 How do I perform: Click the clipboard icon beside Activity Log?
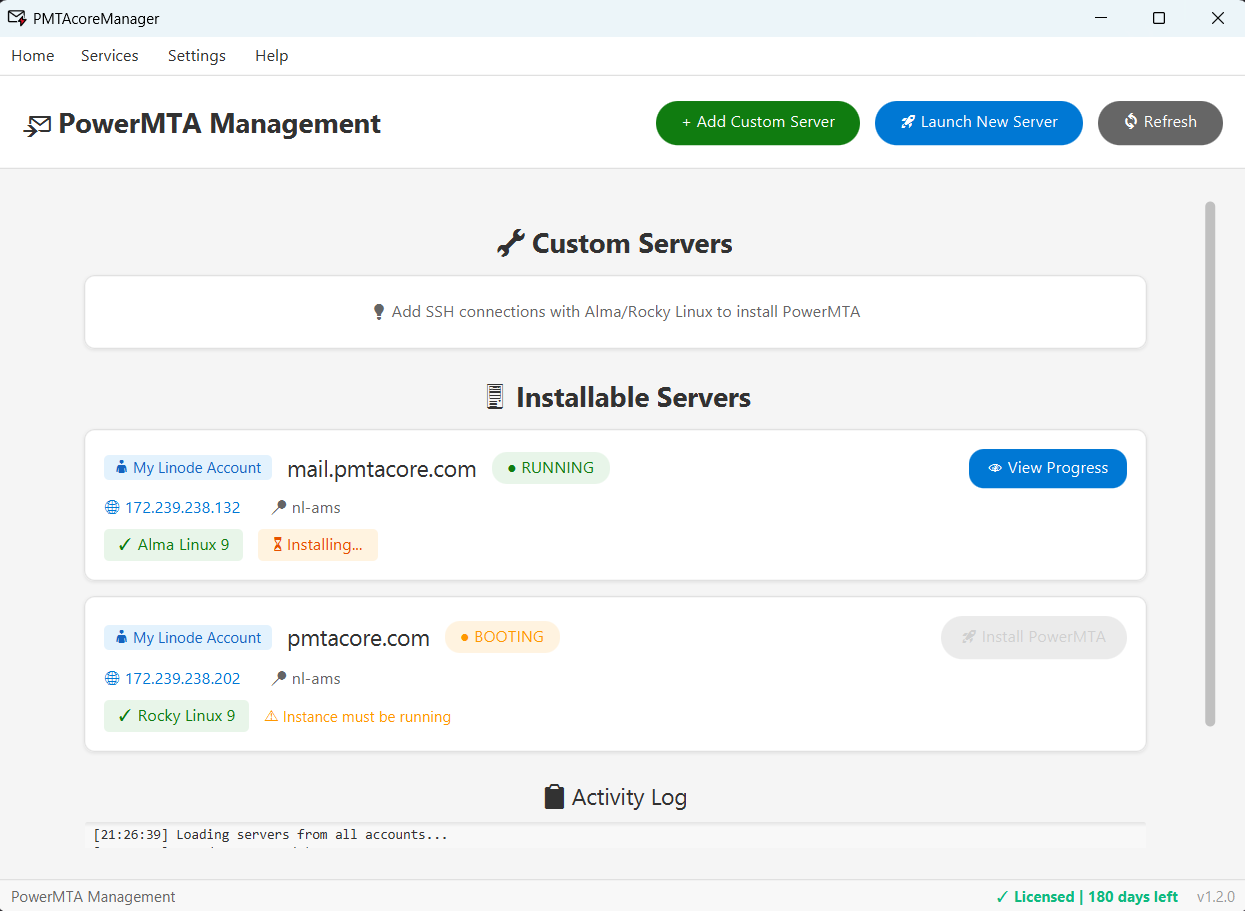(x=552, y=796)
